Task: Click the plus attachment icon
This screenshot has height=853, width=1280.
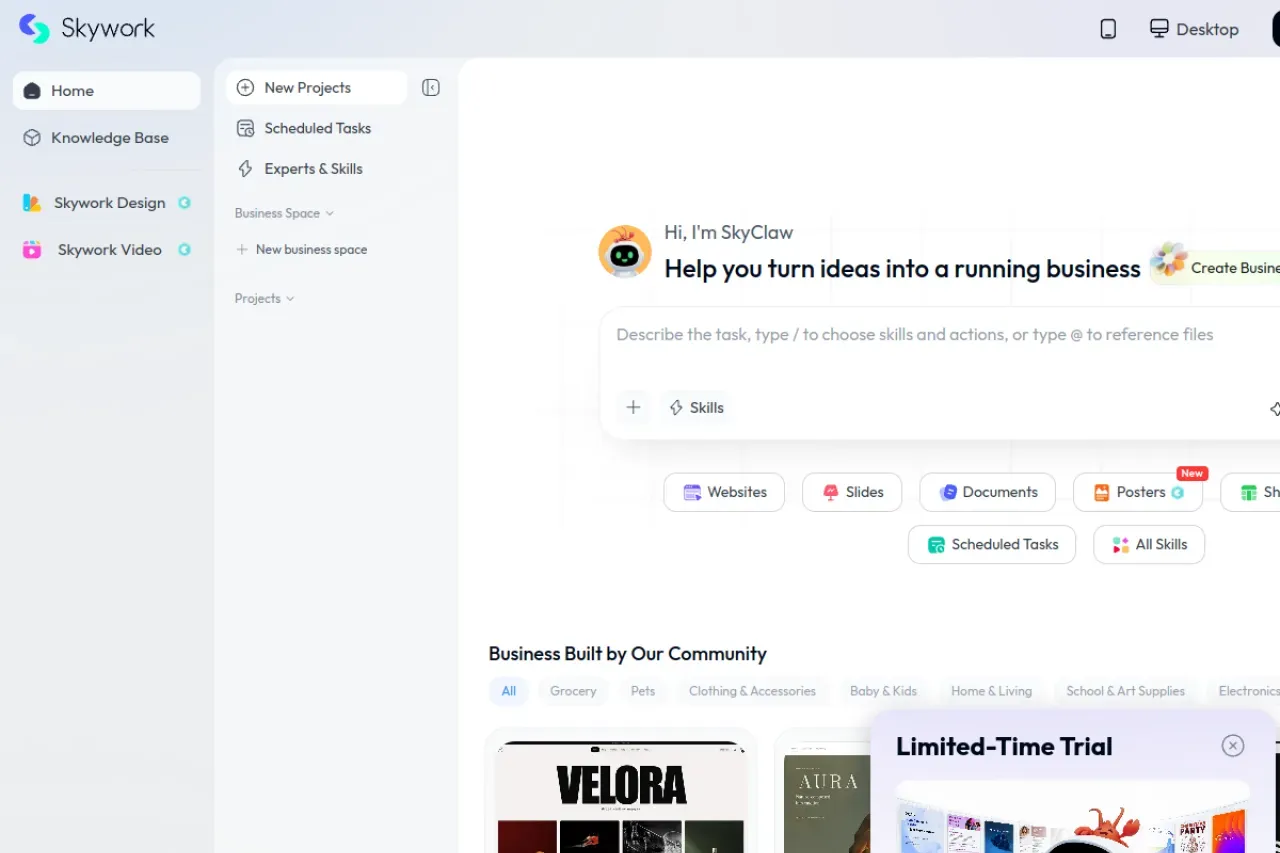Action: pos(633,407)
